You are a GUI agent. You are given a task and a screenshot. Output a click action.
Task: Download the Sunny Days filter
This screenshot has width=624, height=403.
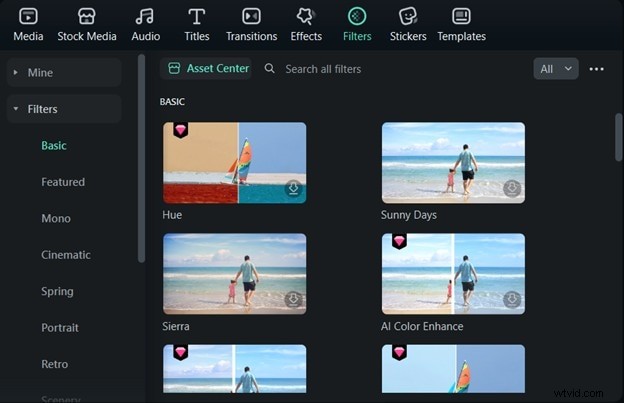pos(512,188)
